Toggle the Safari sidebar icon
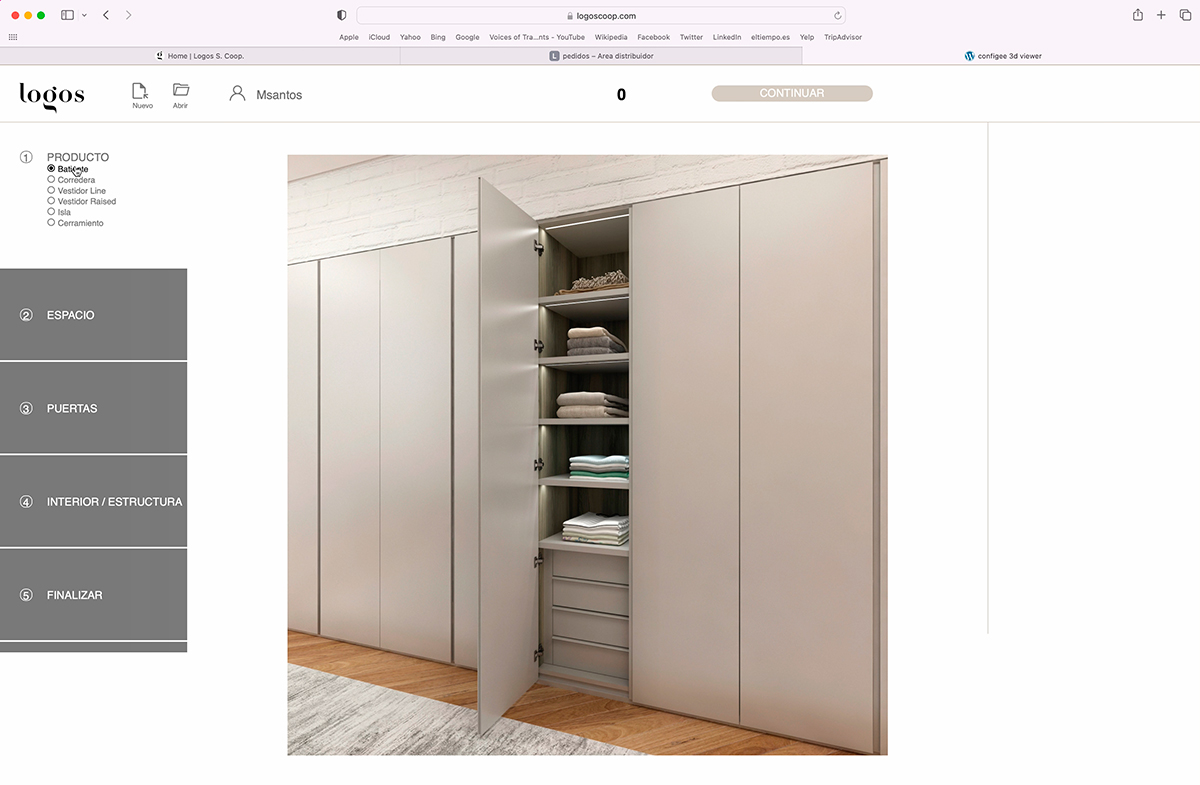 67,15
